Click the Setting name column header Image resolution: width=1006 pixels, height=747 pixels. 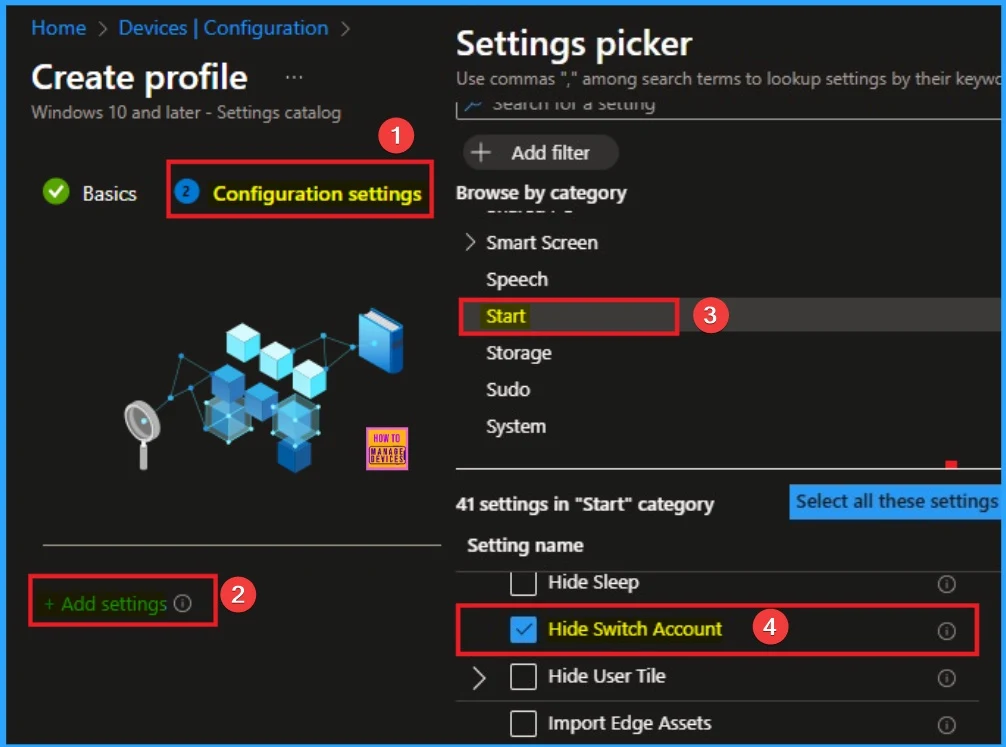525,545
